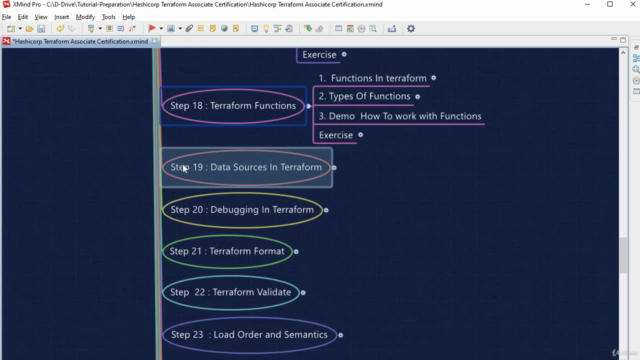Open dropdown arrow beside red flag Marker
Image resolution: width=640 pixels, height=360 pixels.
[x=161, y=29]
